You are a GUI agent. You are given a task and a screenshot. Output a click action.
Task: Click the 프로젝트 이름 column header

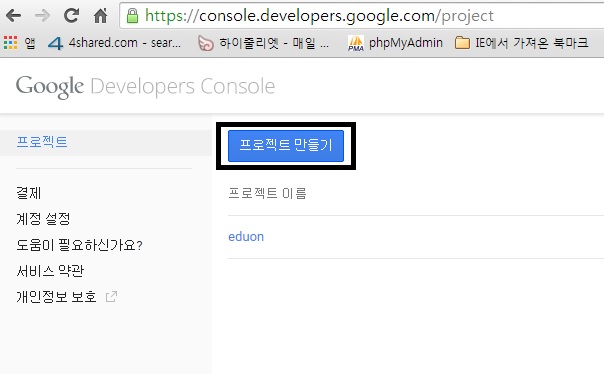267,193
